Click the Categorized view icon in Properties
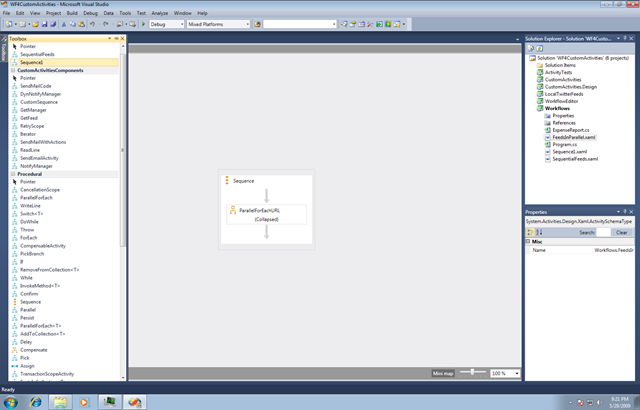 tap(530, 232)
